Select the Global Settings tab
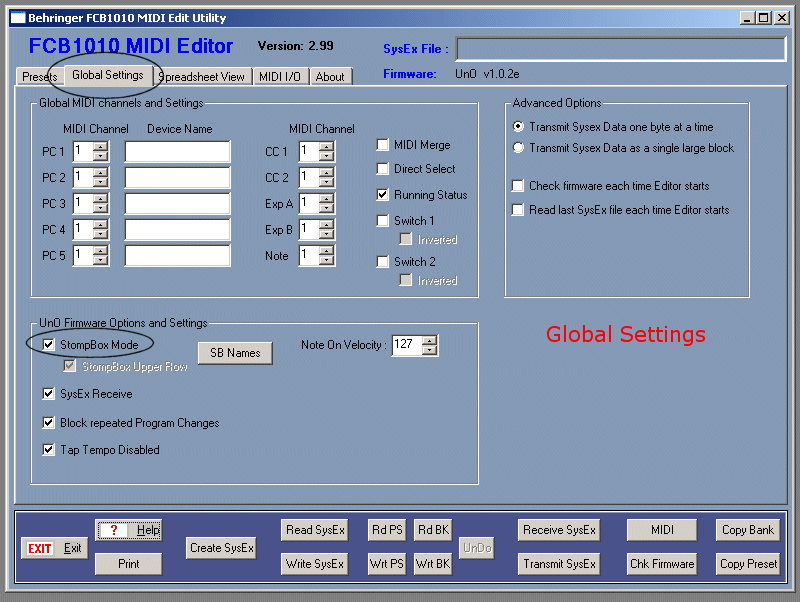This screenshot has height=602, width=800. click(x=108, y=75)
